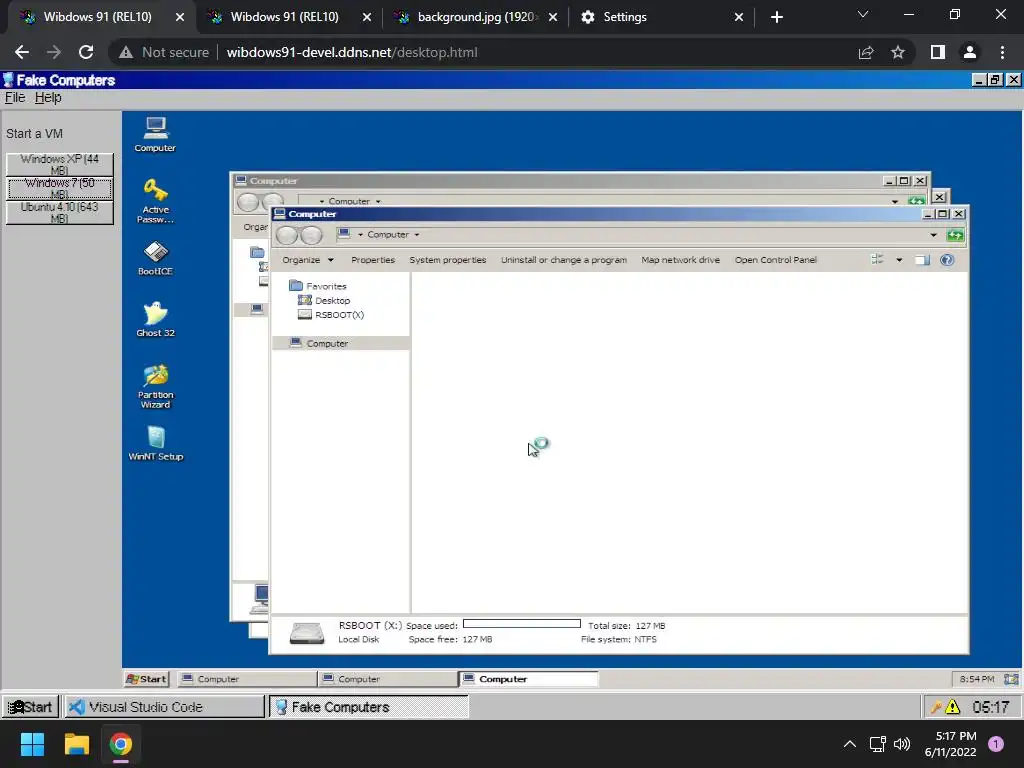Click Map network drive
1024x768 pixels.
click(680, 260)
